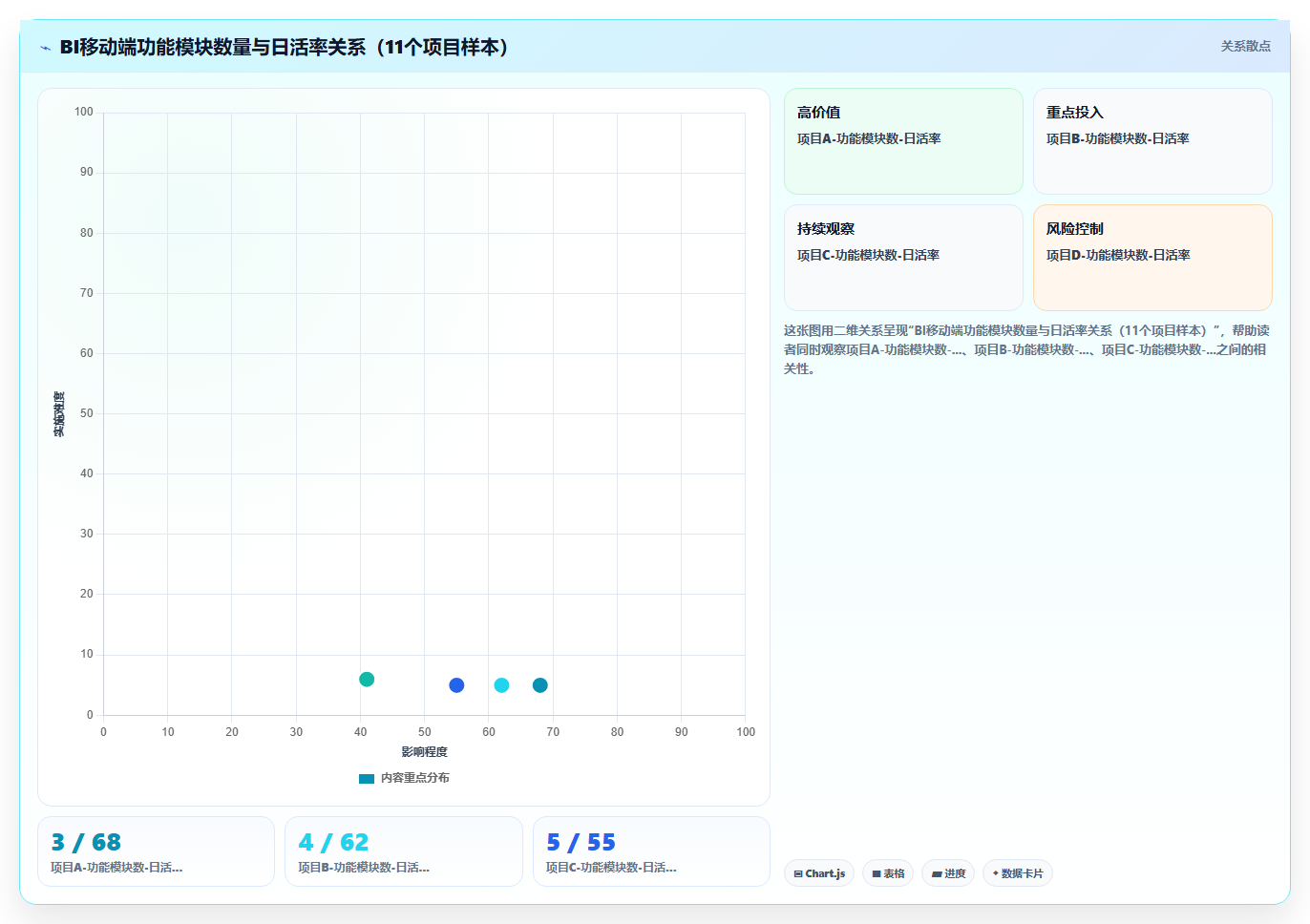This screenshot has width=1310, height=924.
Task: Open the 风险控制 quadrant card
Action: pyautogui.click(x=1152, y=258)
